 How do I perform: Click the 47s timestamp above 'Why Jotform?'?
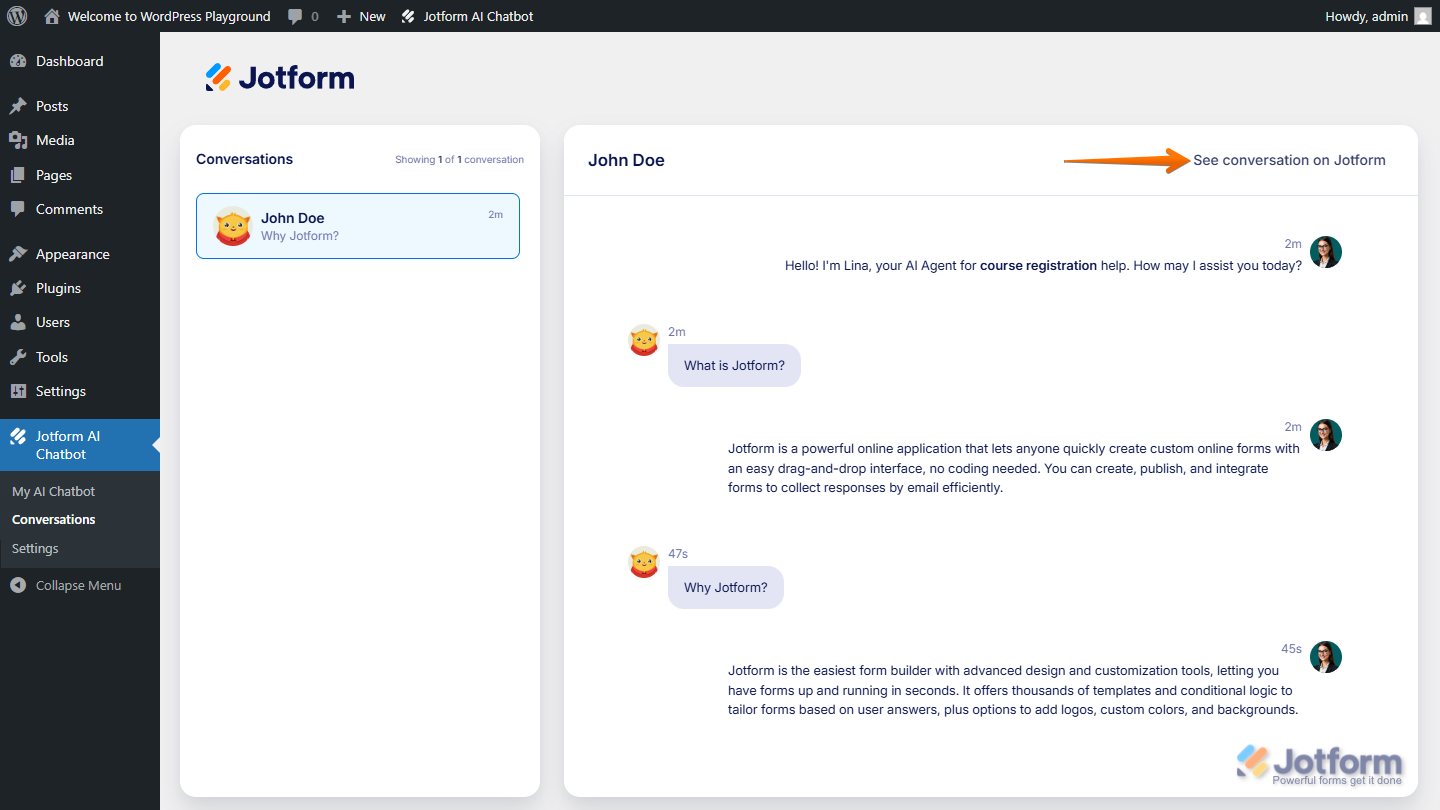678,553
